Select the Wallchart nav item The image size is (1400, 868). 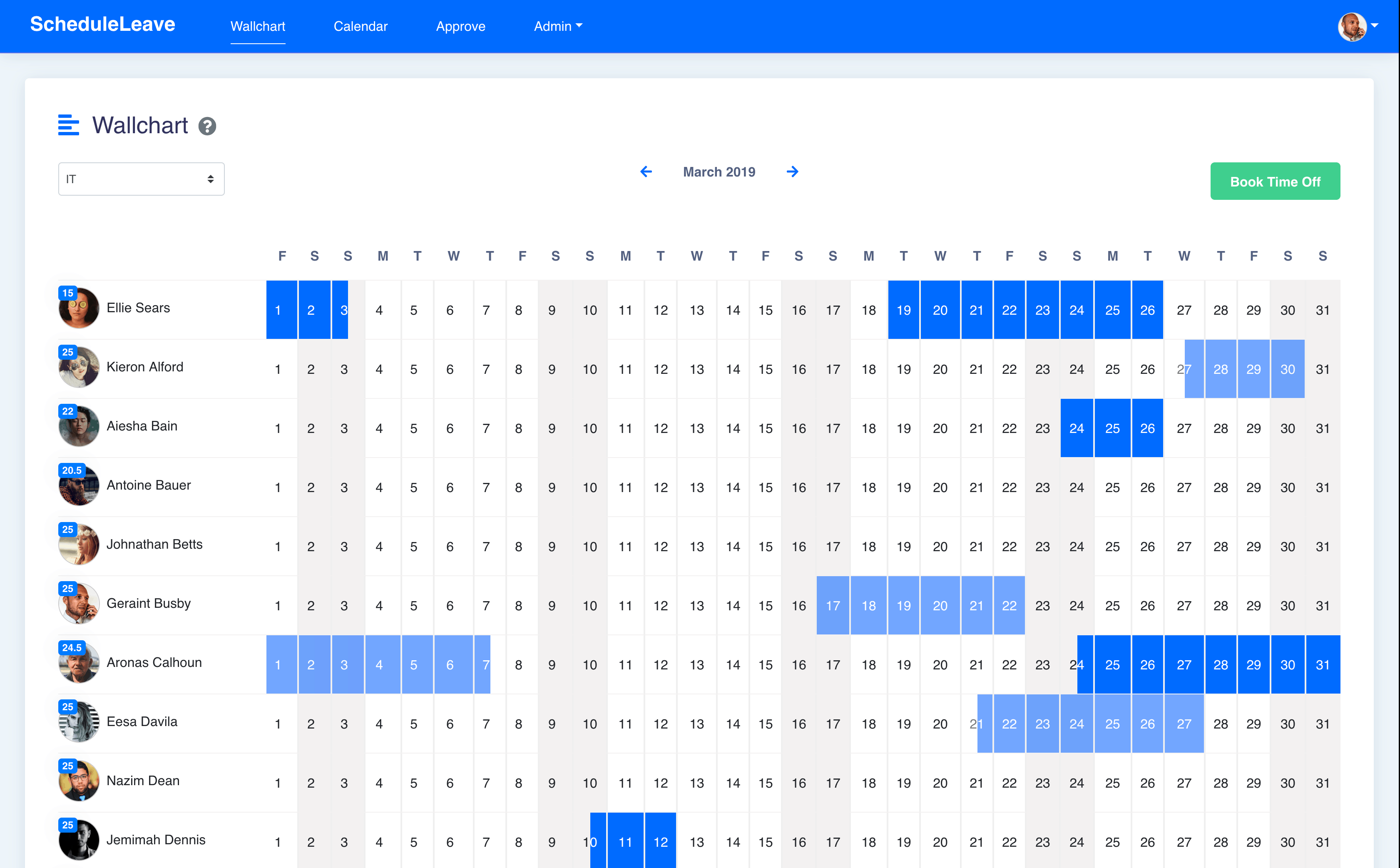click(258, 26)
